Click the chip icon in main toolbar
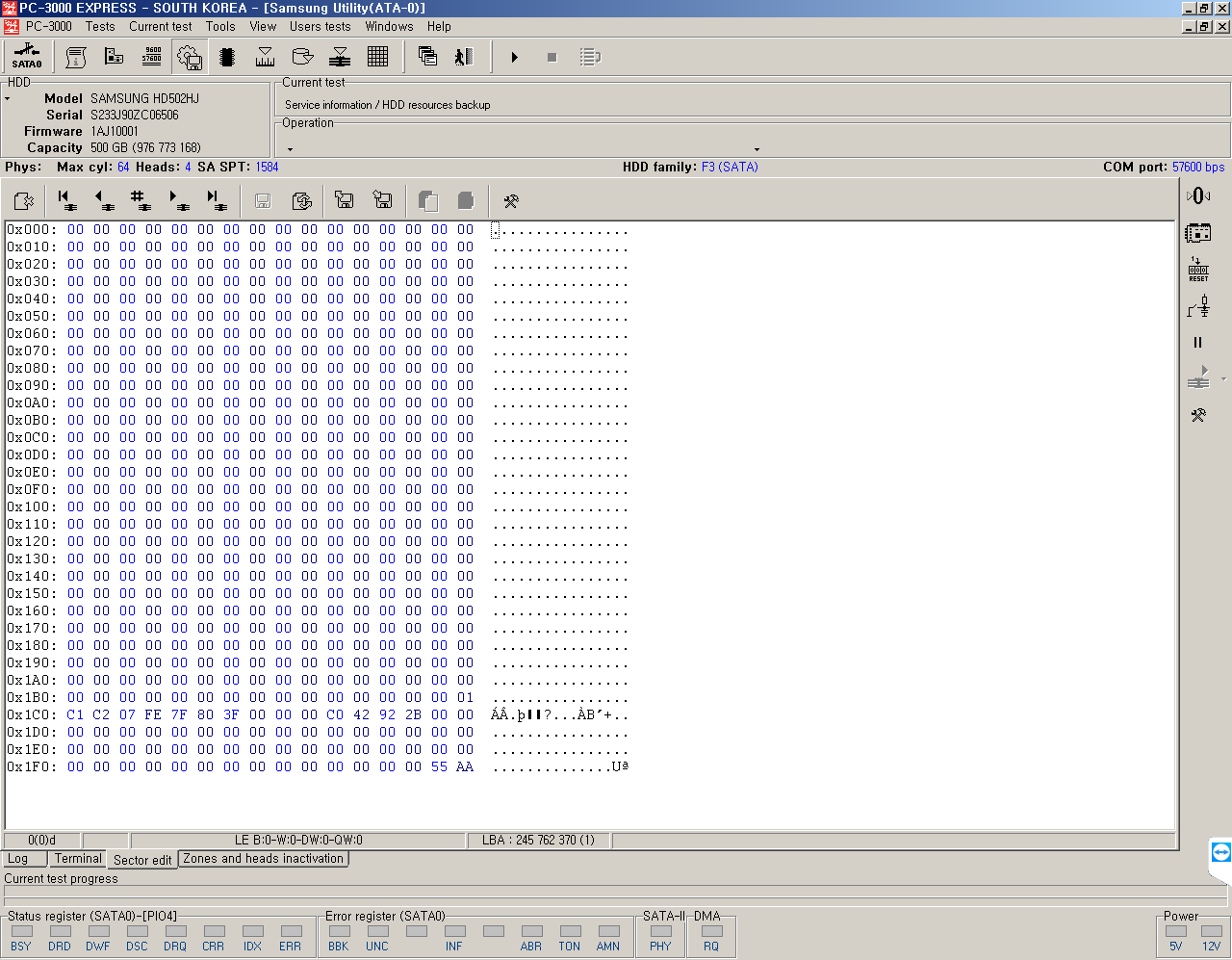The width and height of the screenshot is (1232, 960). point(227,57)
